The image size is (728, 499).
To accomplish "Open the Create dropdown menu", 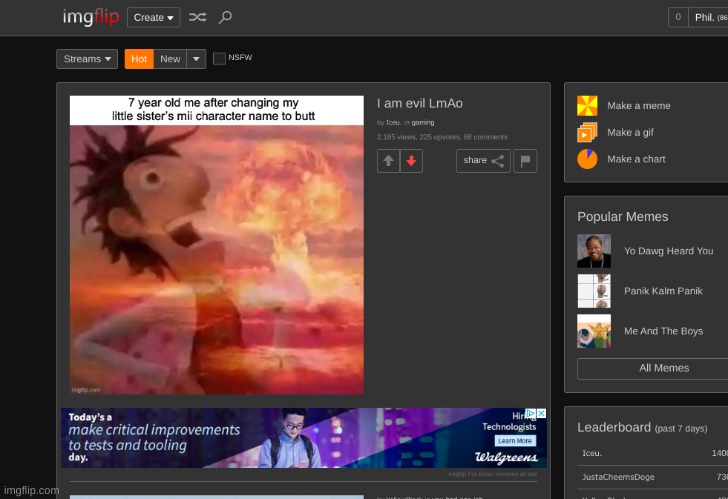I will pyautogui.click(x=154, y=18).
